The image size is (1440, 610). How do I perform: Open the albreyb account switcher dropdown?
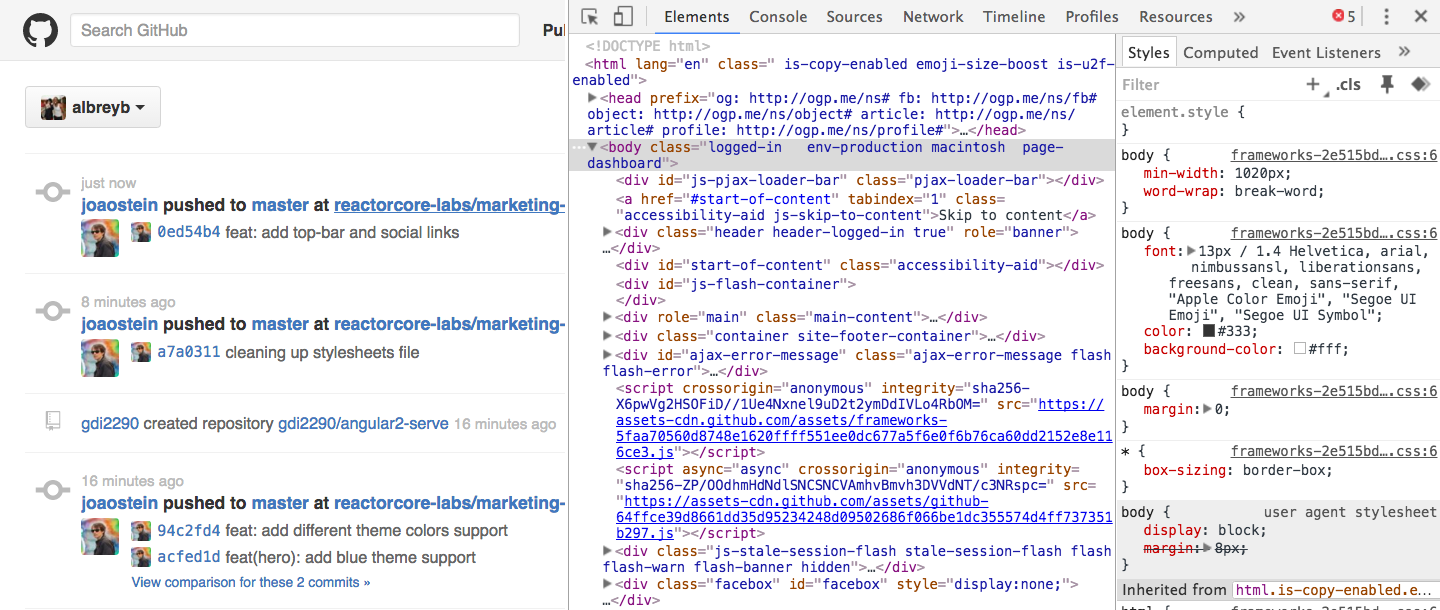(x=93, y=107)
